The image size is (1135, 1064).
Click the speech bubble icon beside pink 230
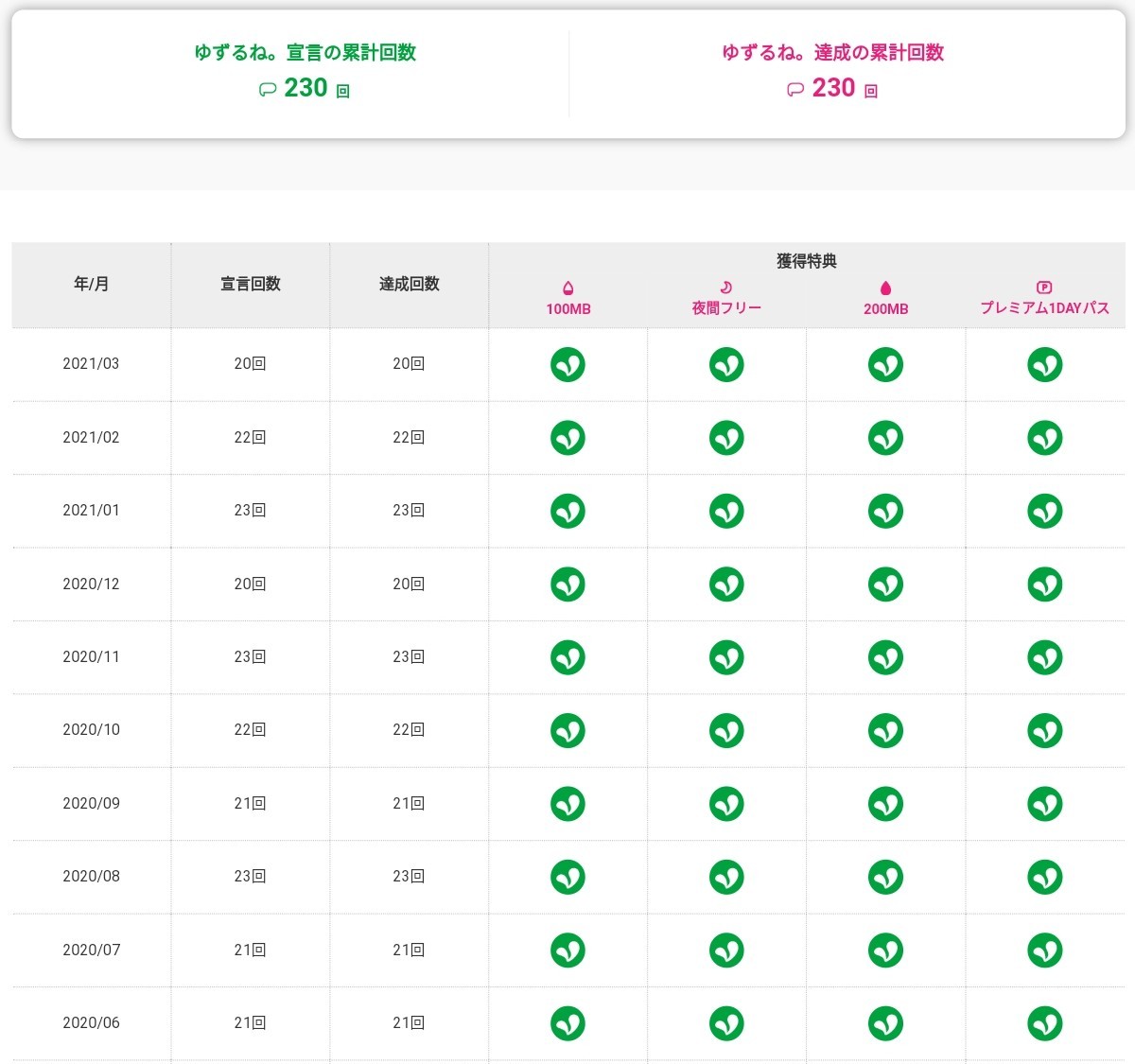coord(795,90)
